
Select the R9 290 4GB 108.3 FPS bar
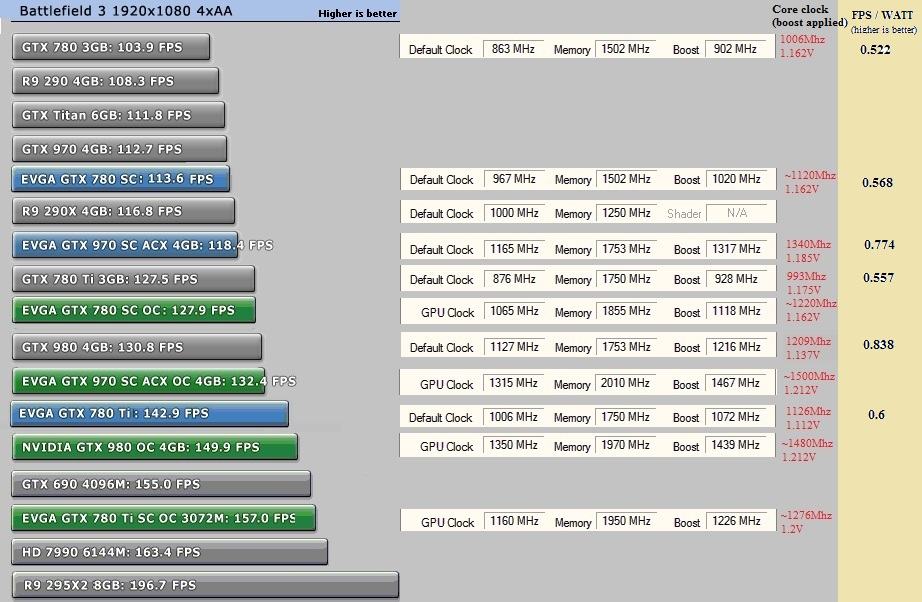click(x=115, y=81)
